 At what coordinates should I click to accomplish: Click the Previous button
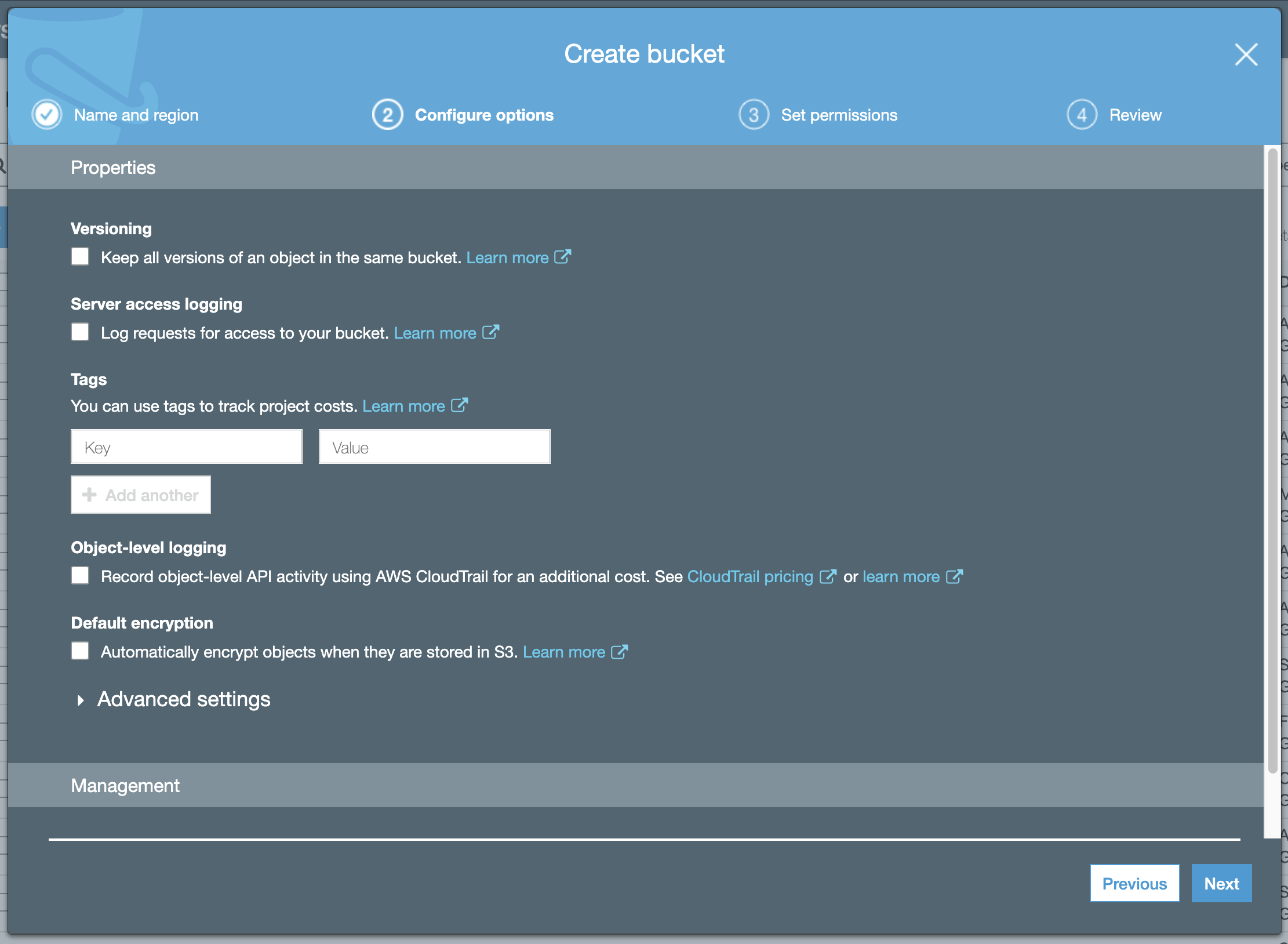[1134, 883]
